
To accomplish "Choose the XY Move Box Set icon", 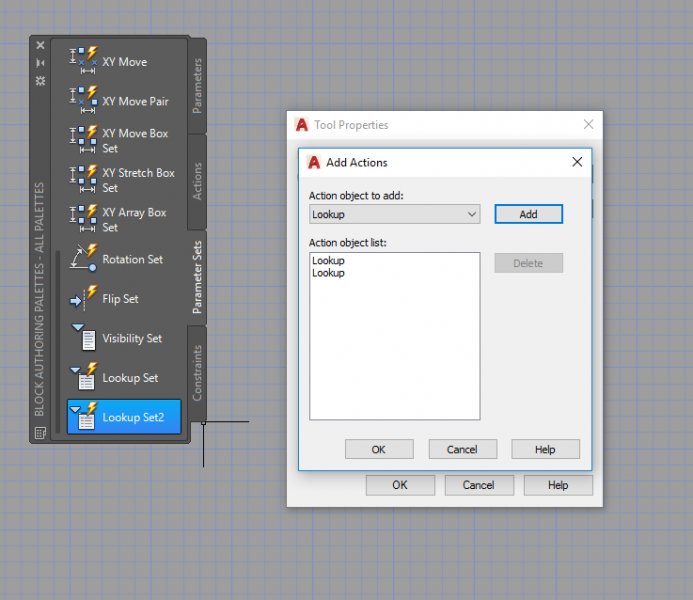I will (84, 140).
